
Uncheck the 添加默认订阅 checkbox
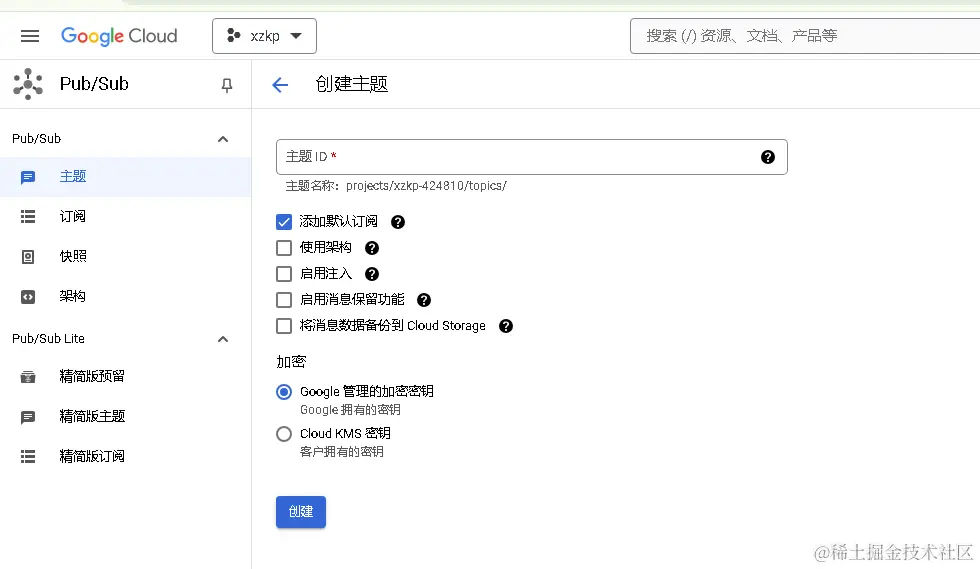284,222
